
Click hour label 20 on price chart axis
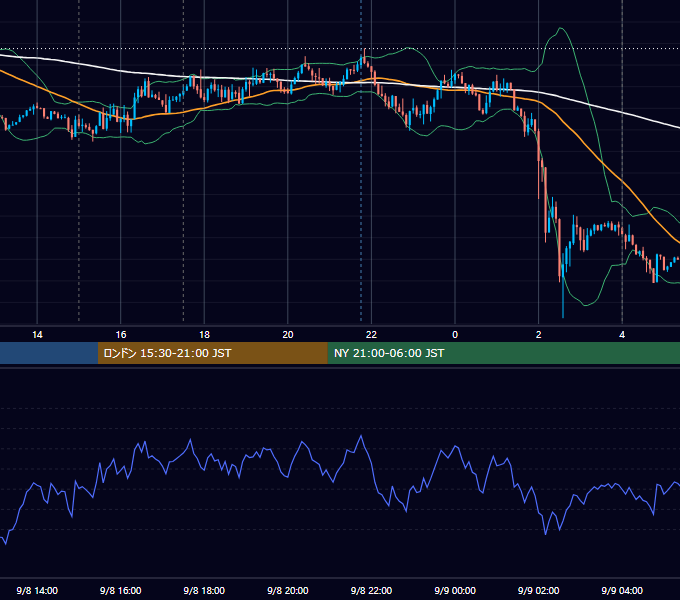288,335
